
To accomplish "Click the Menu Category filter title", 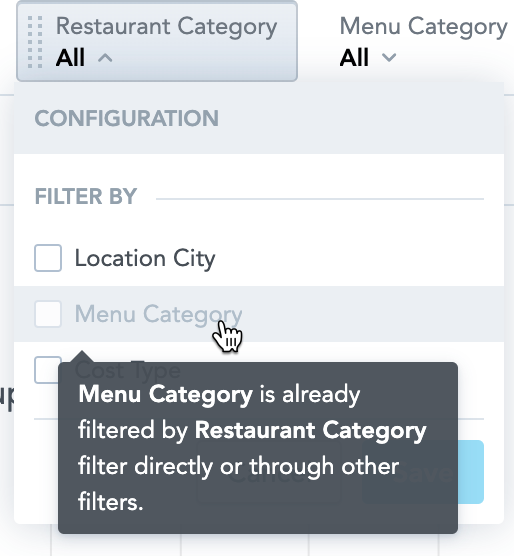I will [x=424, y=27].
